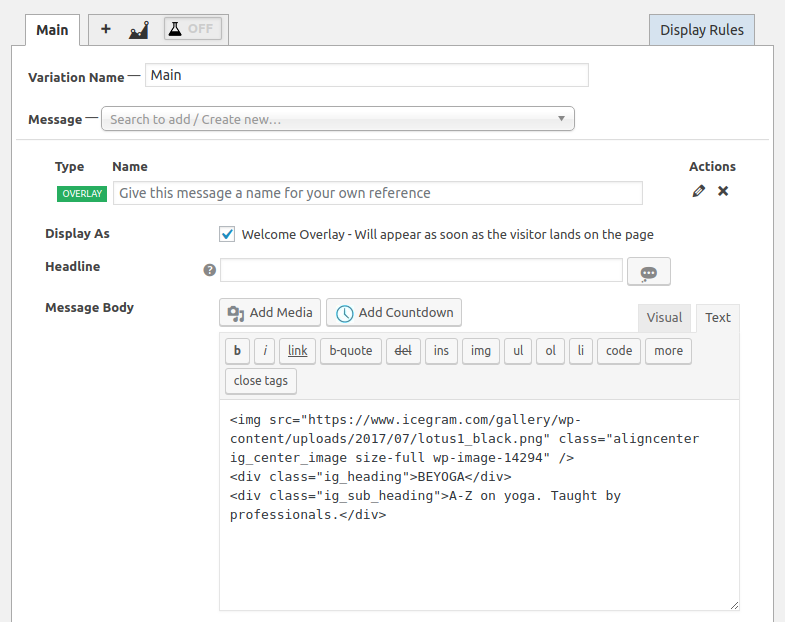
Task: Add a new variation with plus icon
Action: (x=106, y=29)
